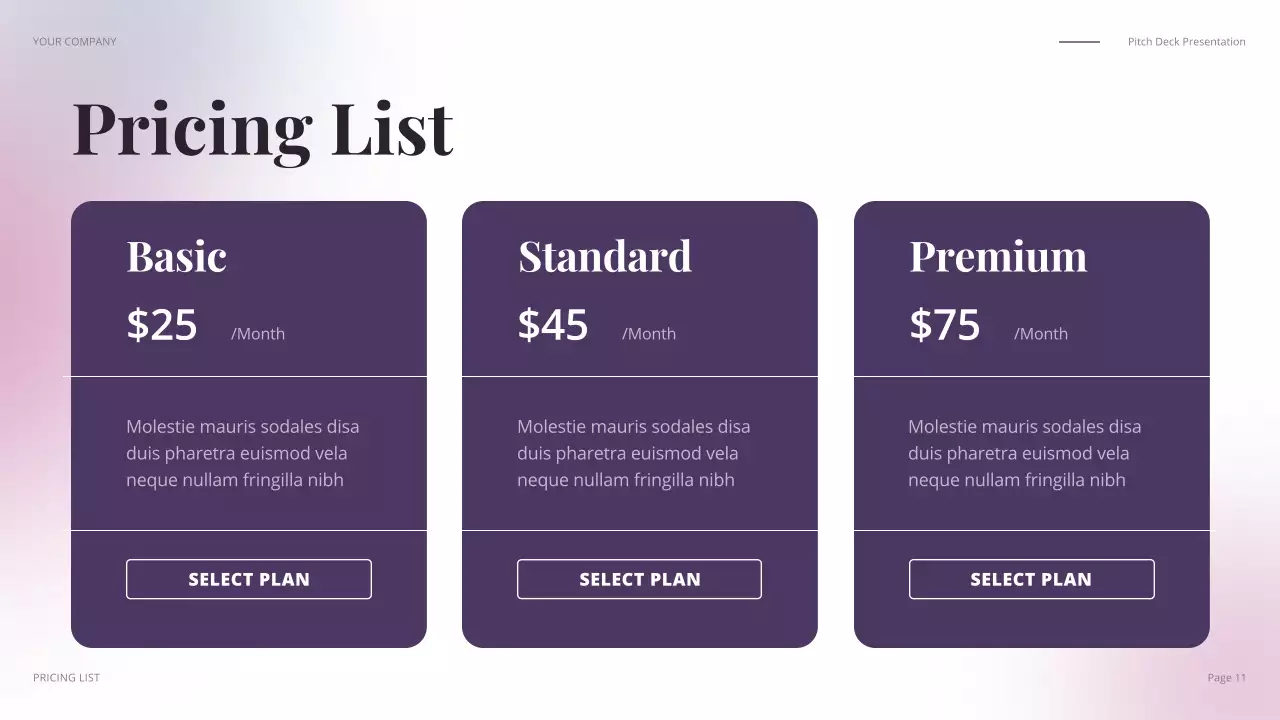Click the "Page 11" page number
This screenshot has width=1280, height=720.
click(x=1227, y=678)
